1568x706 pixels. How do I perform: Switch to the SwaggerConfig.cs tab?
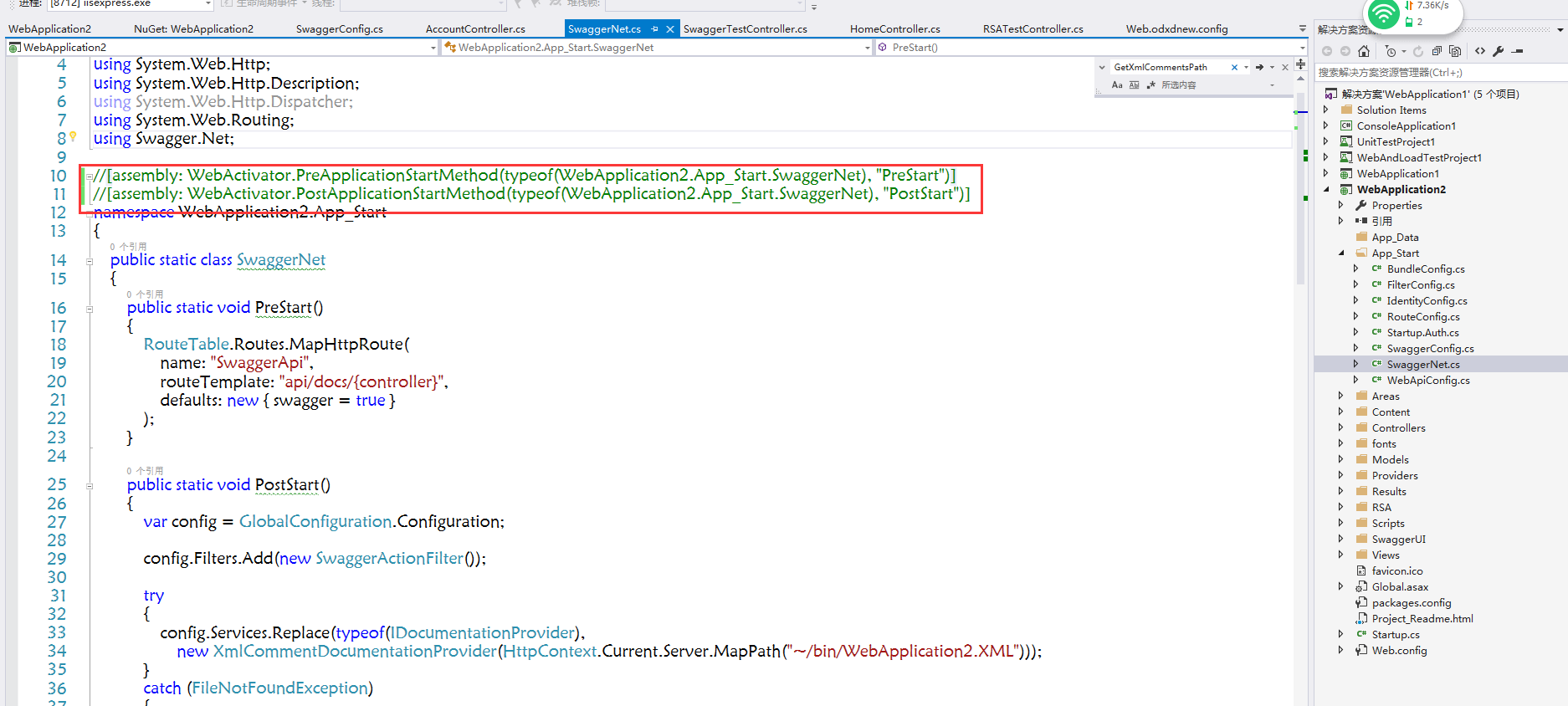tap(339, 28)
